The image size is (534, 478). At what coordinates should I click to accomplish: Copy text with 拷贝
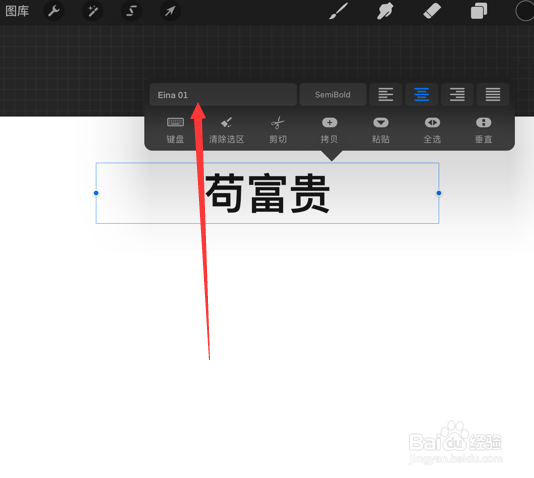329,130
